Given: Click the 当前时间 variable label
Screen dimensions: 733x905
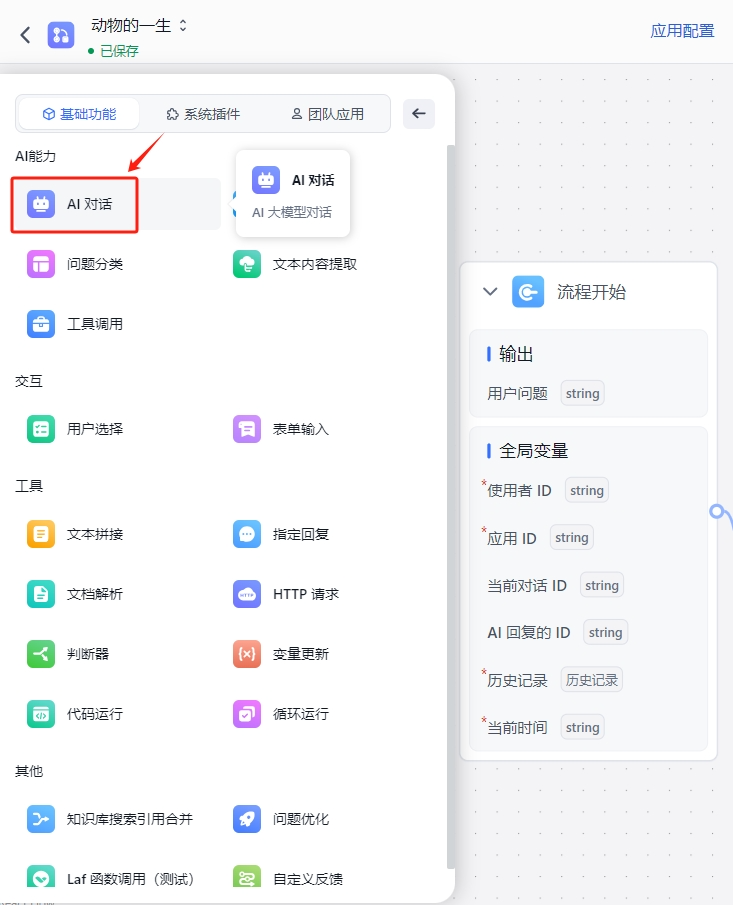Looking at the screenshot, I should click(x=517, y=728).
